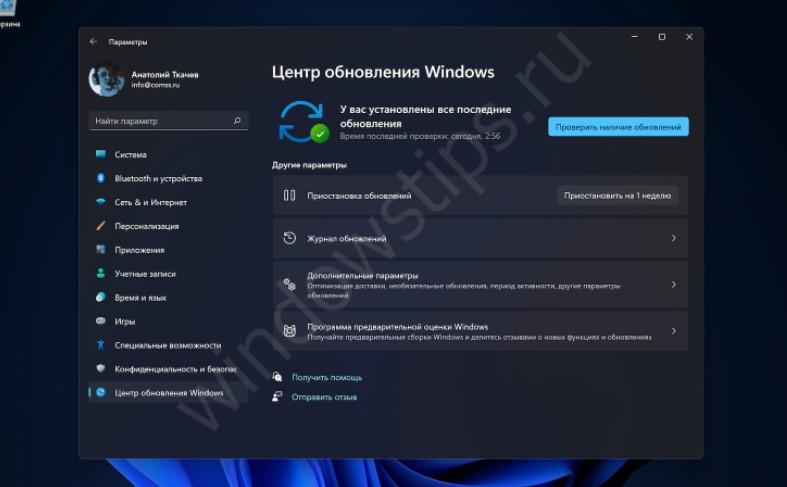
Task: Open Дополнительные параметры row
Action: [480, 285]
